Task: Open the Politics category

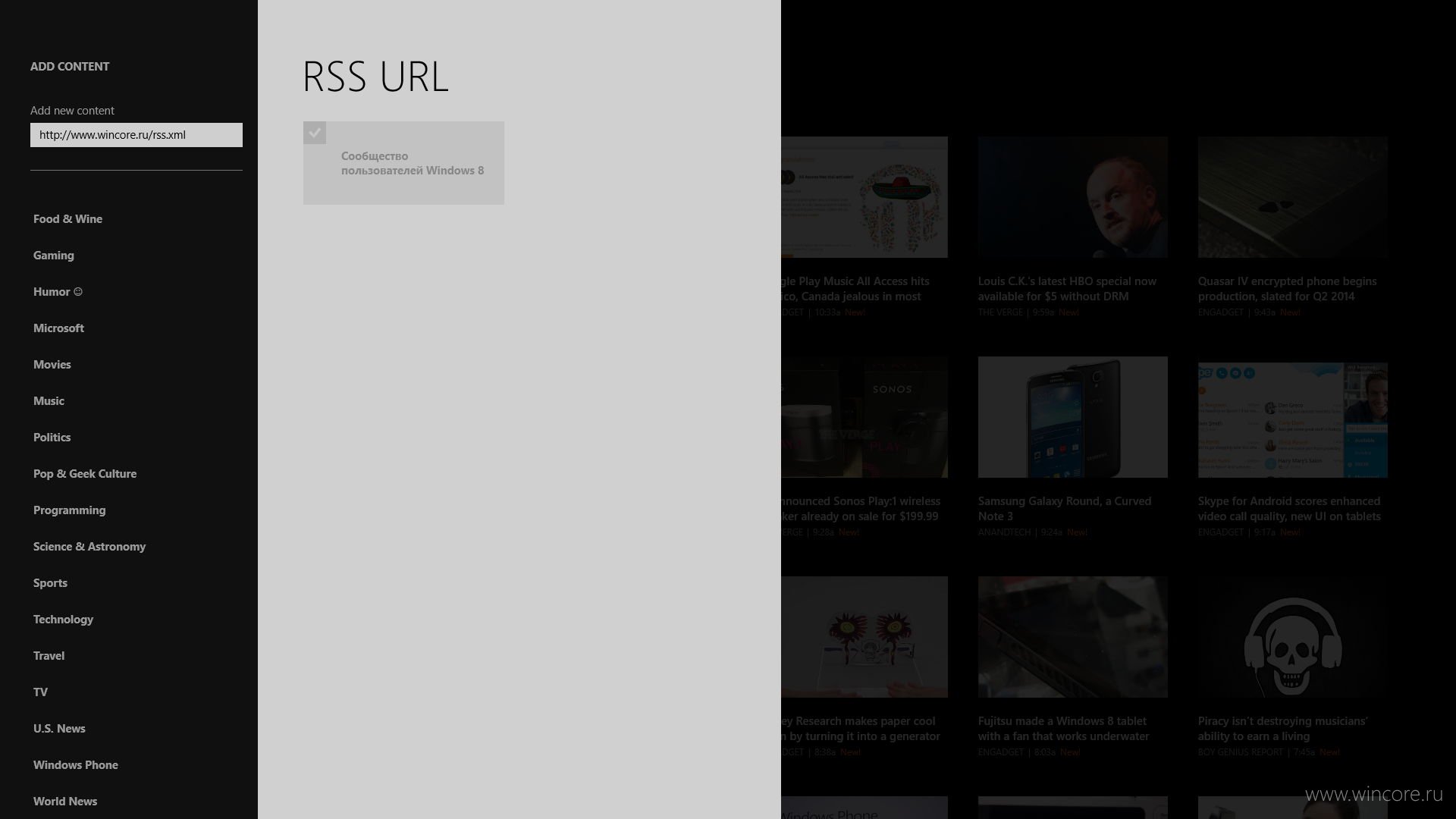Action: pos(52,438)
